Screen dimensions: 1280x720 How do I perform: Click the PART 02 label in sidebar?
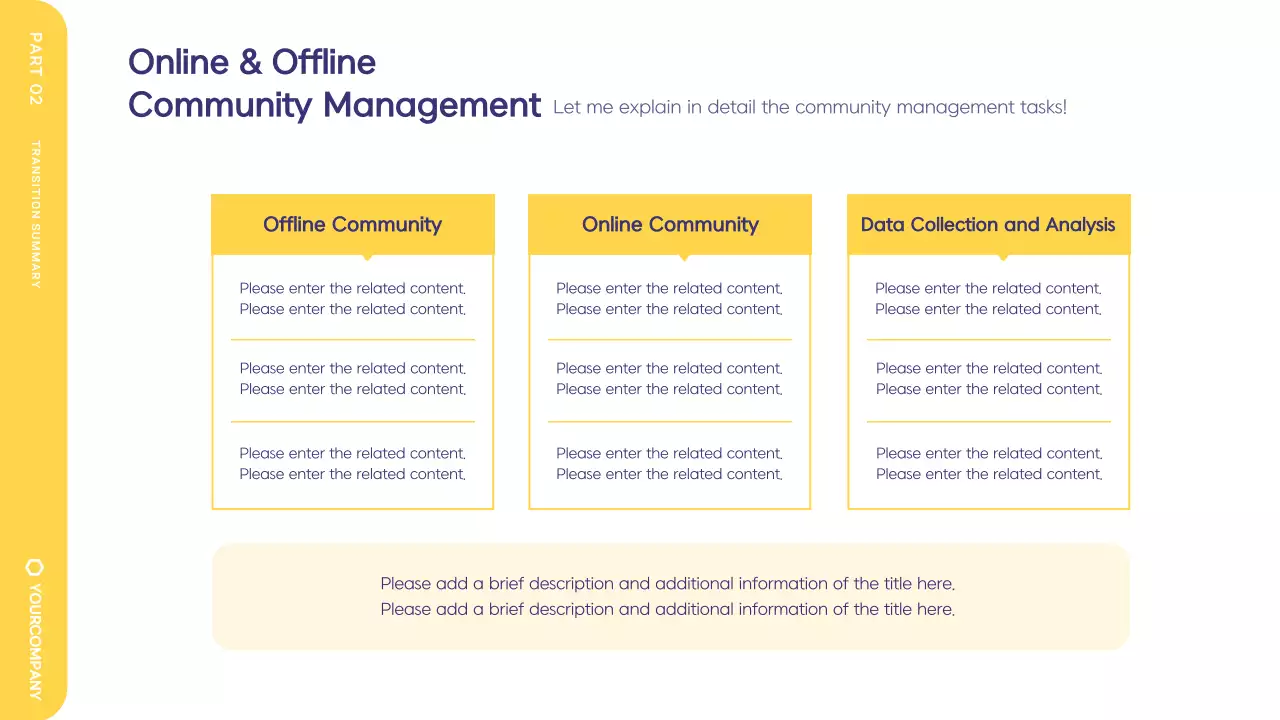(x=36, y=68)
